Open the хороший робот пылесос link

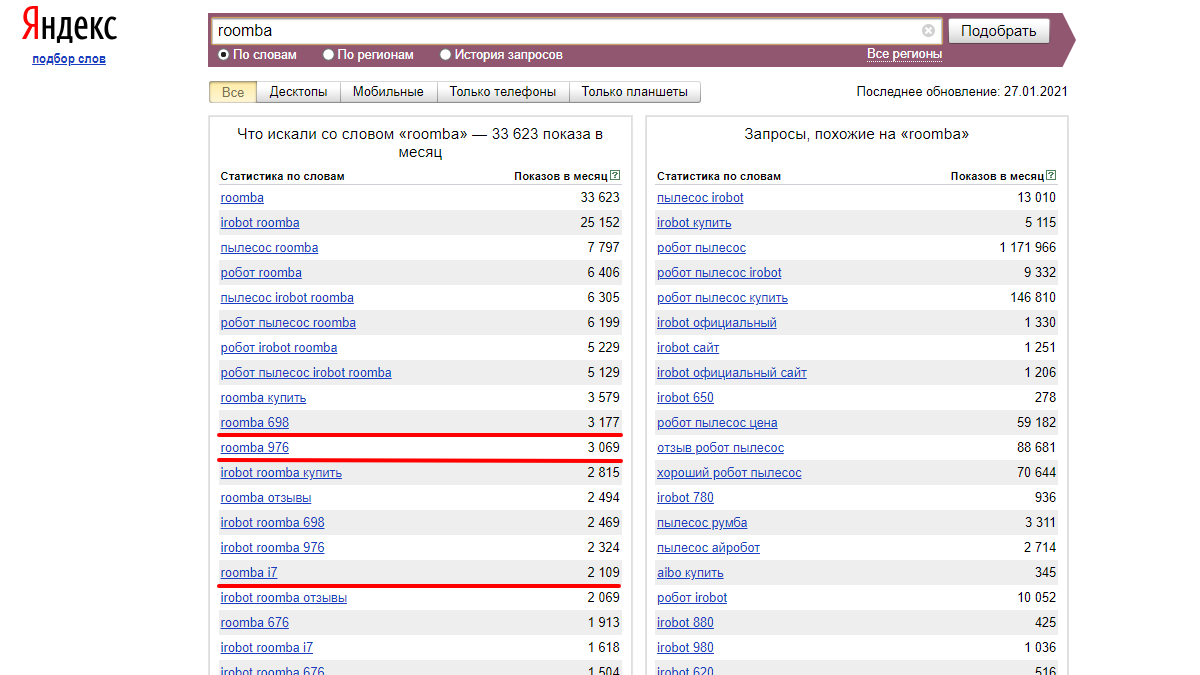729,473
